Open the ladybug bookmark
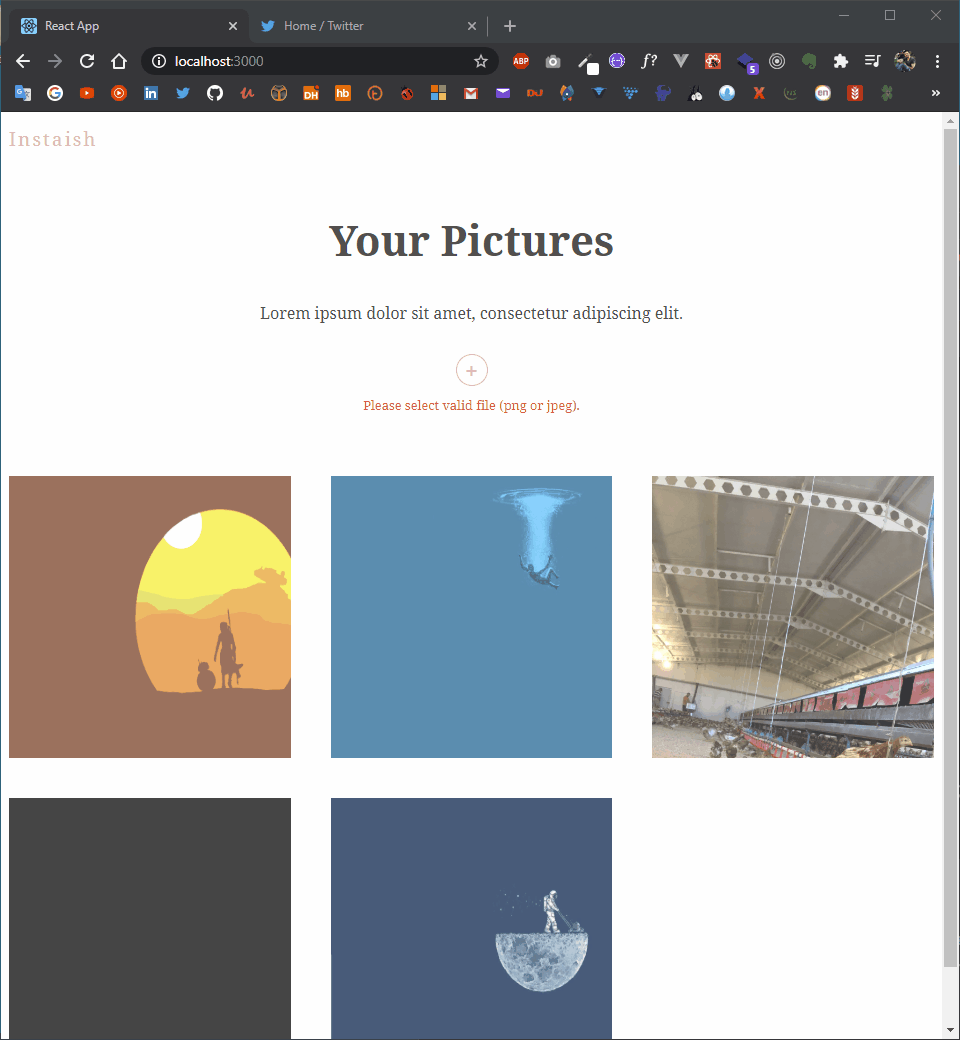This screenshot has height=1040, width=960. point(407,93)
